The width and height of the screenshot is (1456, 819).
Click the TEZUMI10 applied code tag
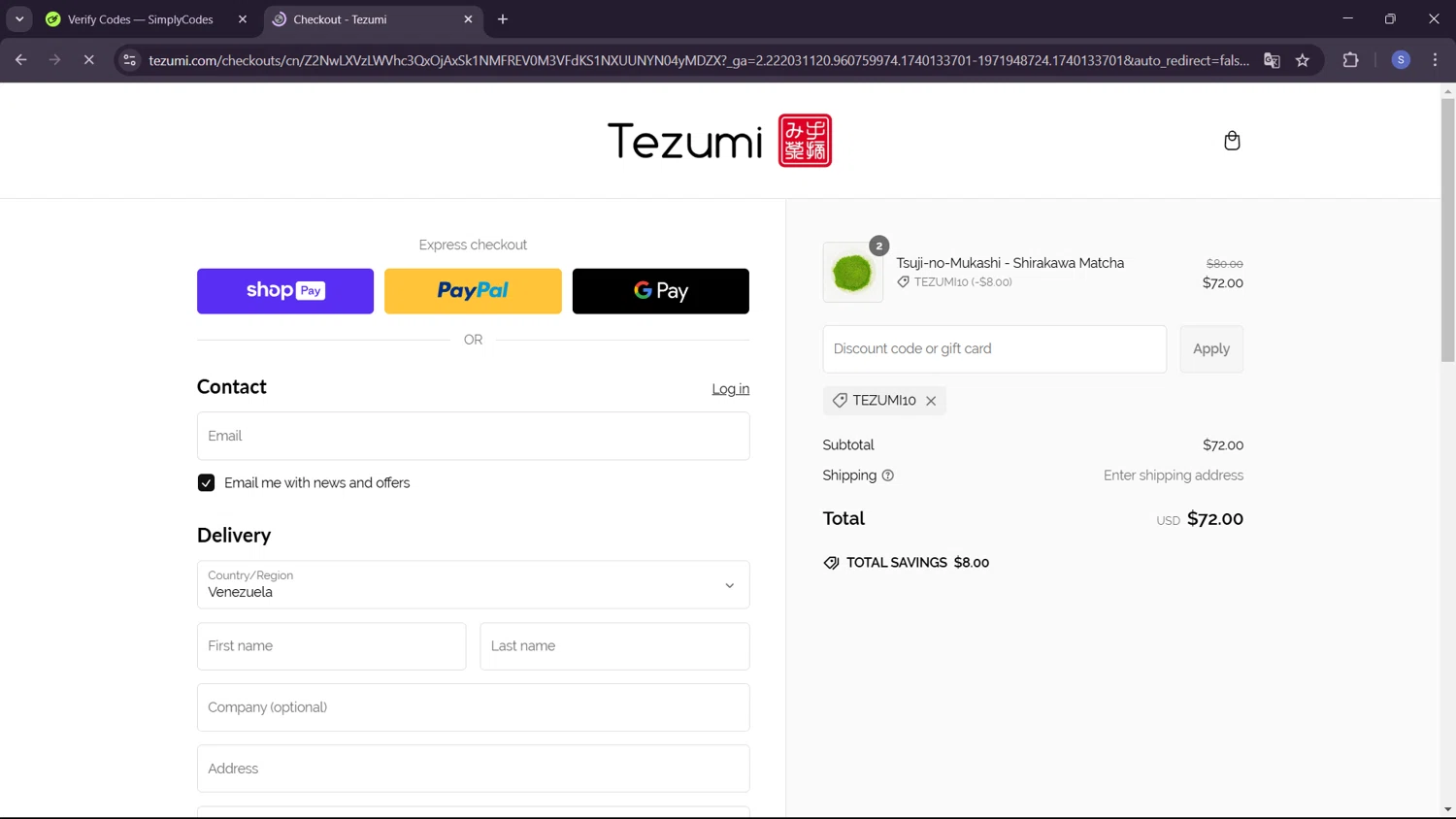point(884,401)
